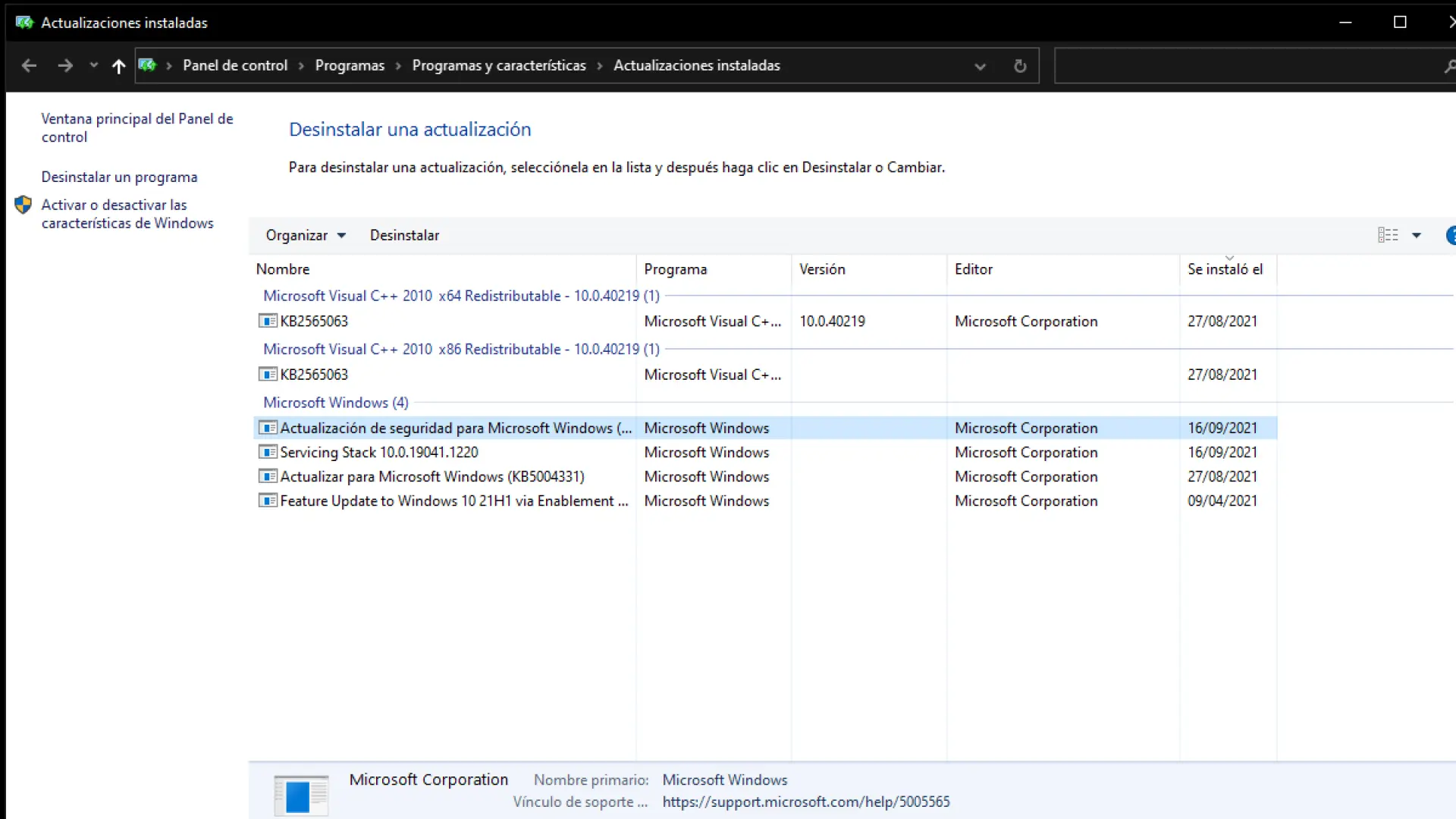The width and height of the screenshot is (1456, 819).
Task: Expand the address bar history dropdown
Action: coord(980,66)
